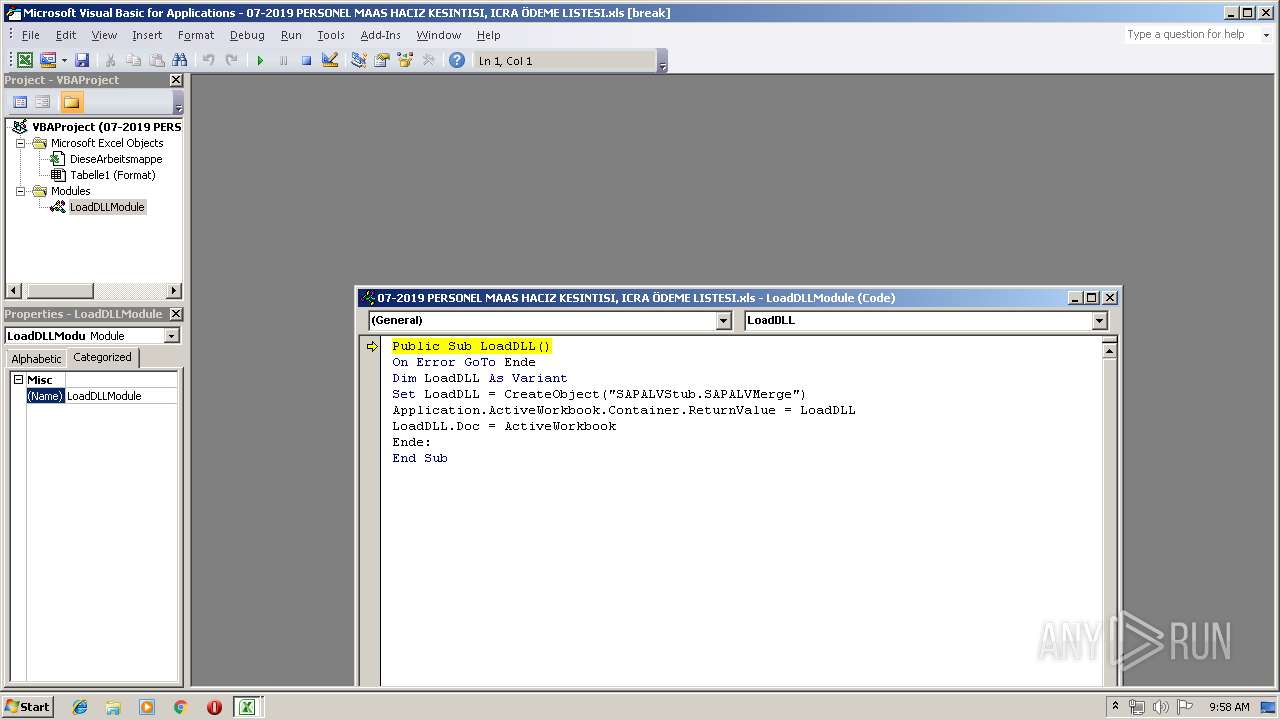Open the (General) object dropdown in code window
Screen dimensions: 1280x720
point(724,321)
